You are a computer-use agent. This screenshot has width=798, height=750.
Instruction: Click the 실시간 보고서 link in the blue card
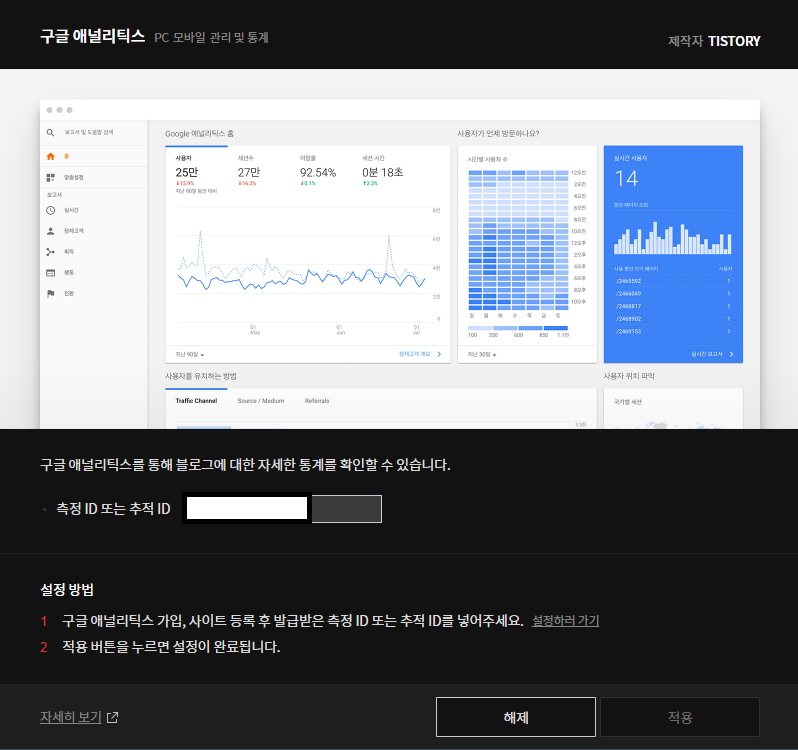tap(706, 354)
